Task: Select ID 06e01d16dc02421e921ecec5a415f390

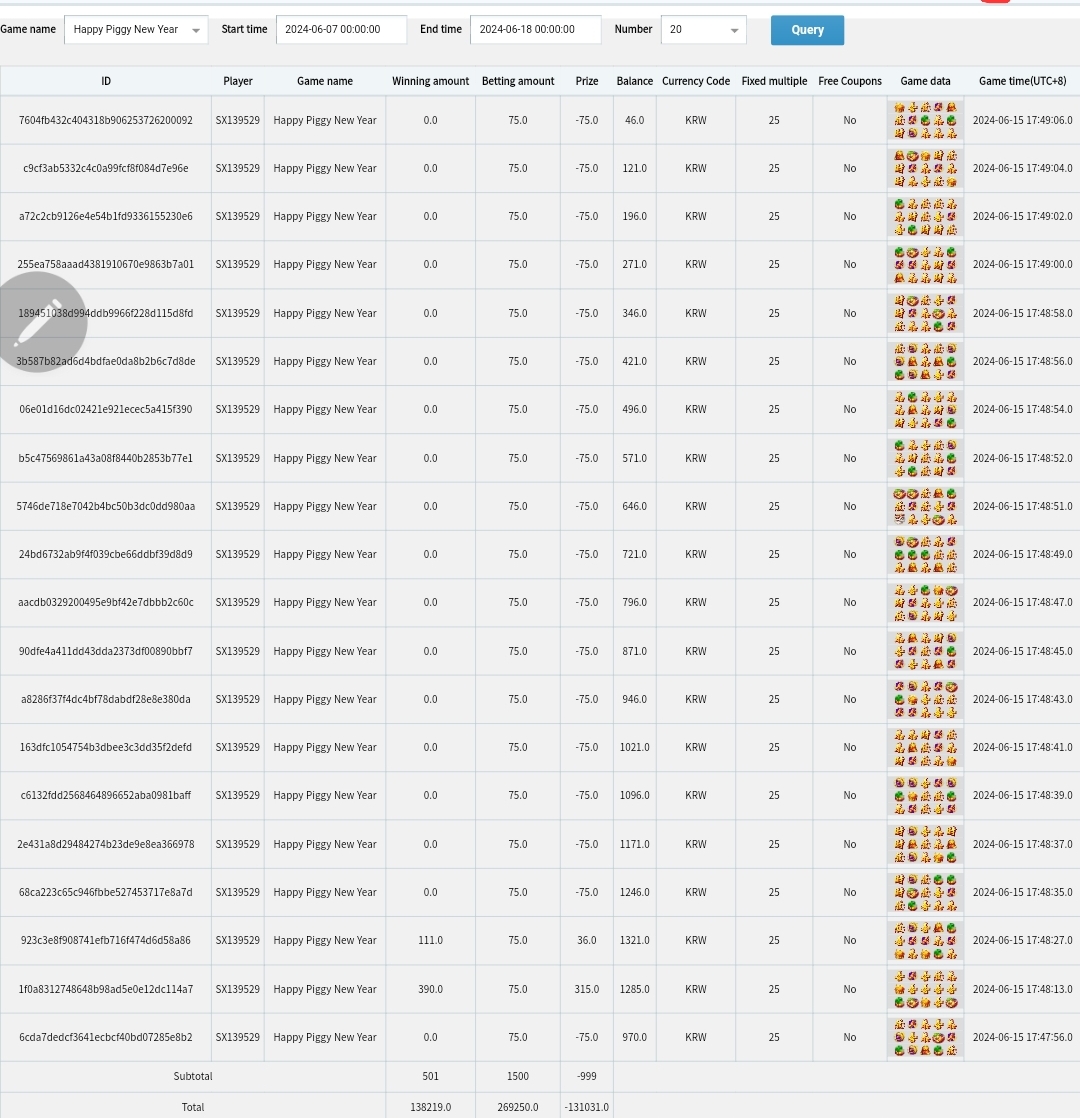Action: (106, 409)
